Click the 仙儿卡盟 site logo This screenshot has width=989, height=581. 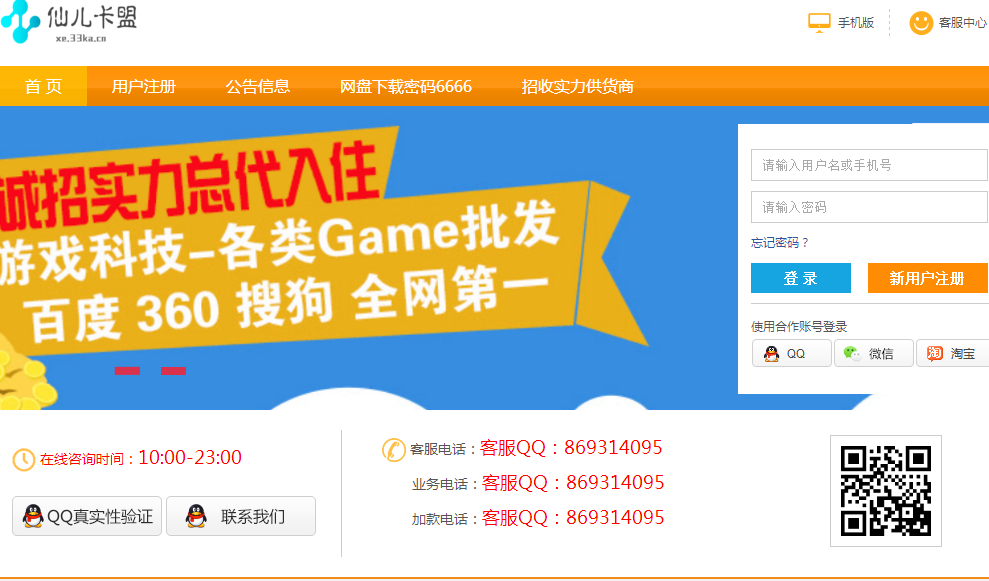click(69, 21)
